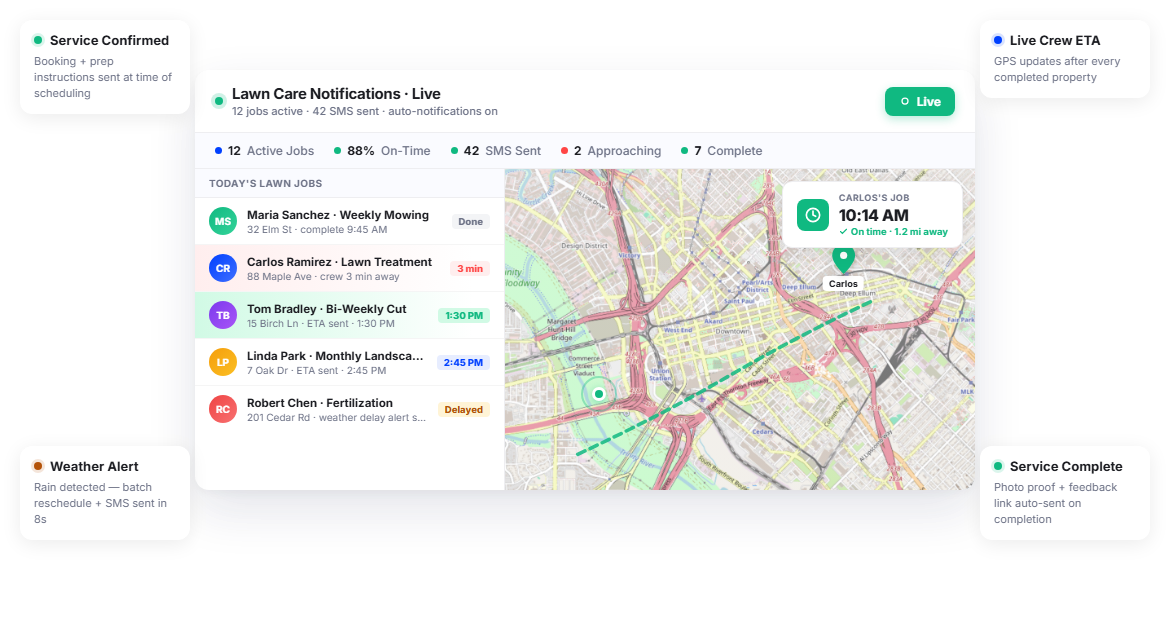This screenshot has width=1170, height=640.
Task: Select the 12 Active Jobs stat
Action: [264, 151]
